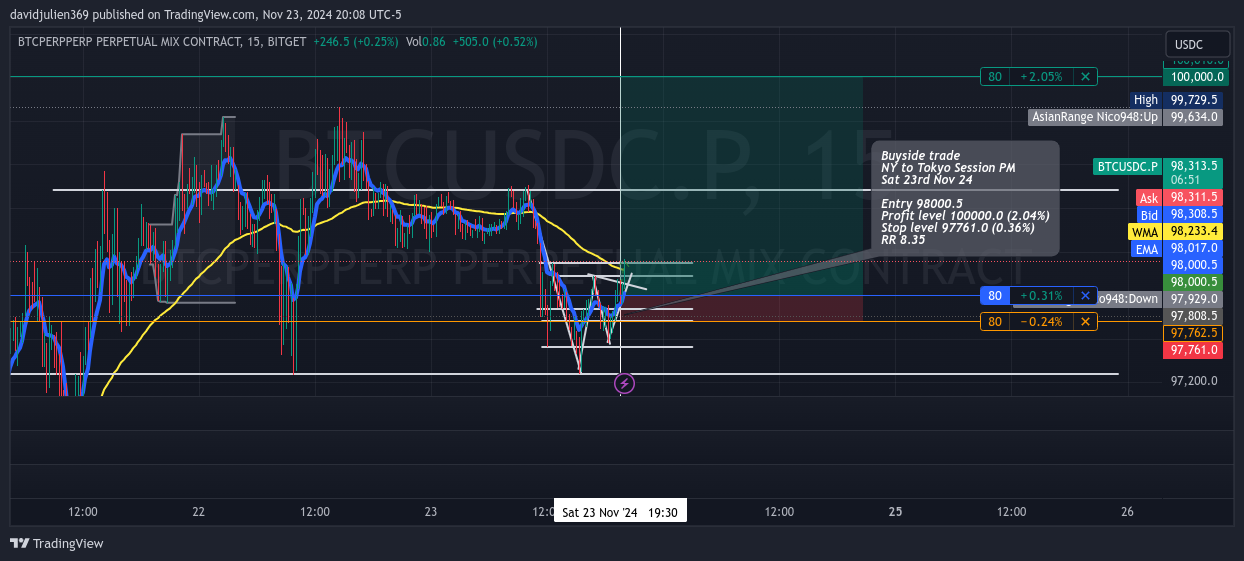Click the TradingView logo
Image resolution: width=1244 pixels, height=561 pixels.
(57, 543)
